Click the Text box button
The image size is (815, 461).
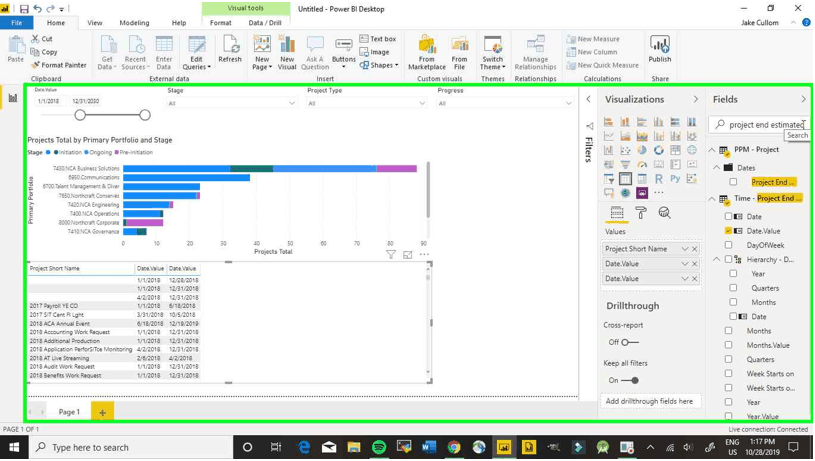(378, 39)
